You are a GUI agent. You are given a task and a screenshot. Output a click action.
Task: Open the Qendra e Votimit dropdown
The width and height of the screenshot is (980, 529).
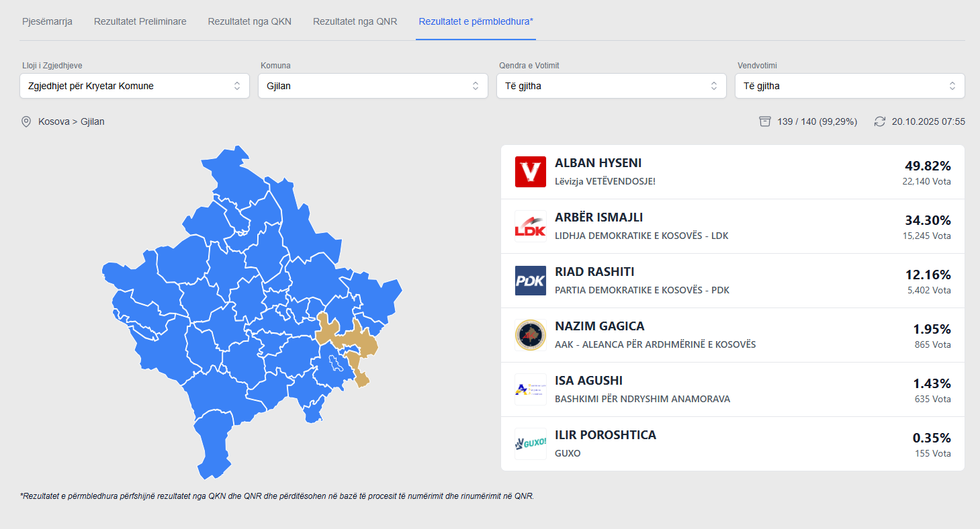point(611,86)
